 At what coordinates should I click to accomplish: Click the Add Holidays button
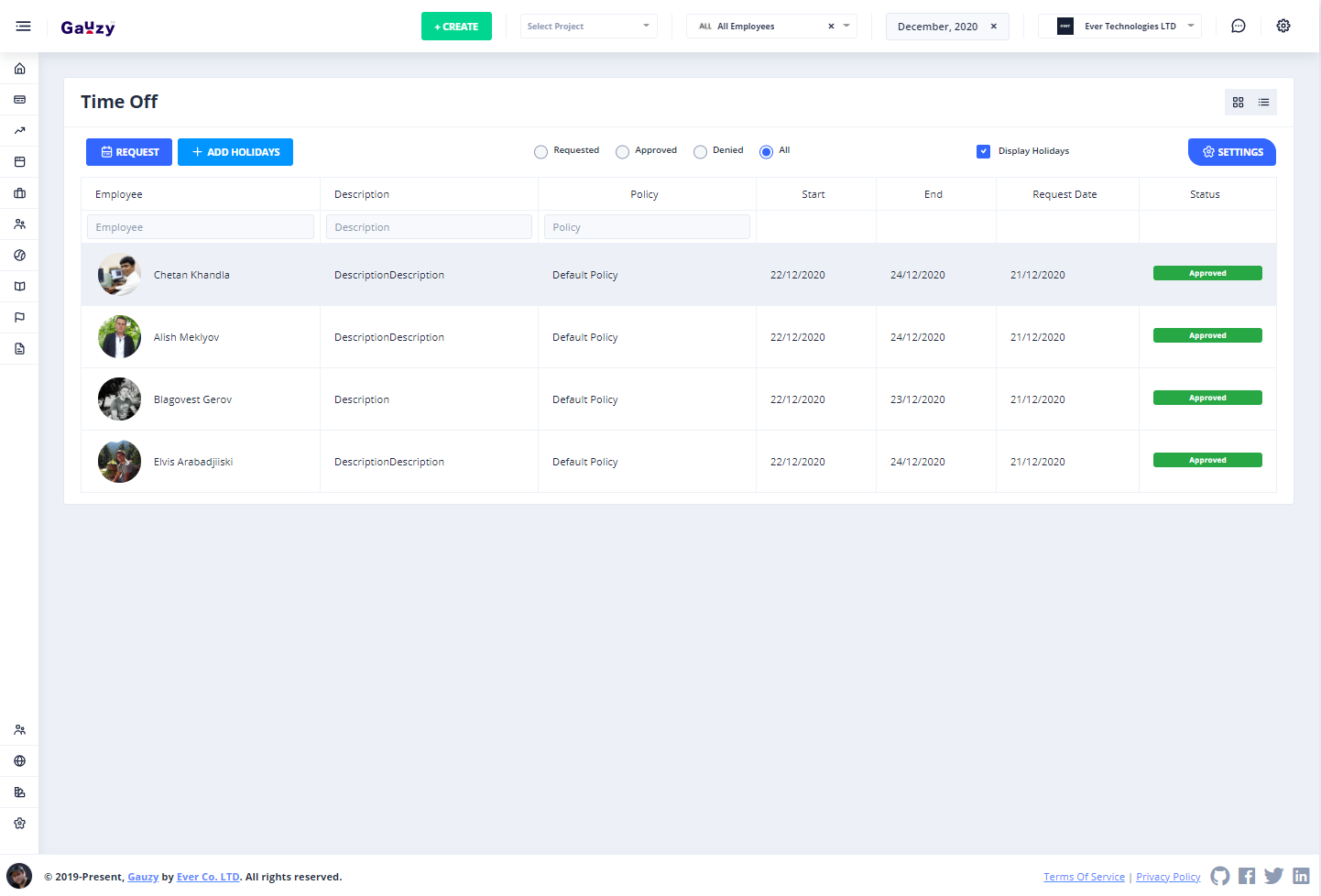235,152
